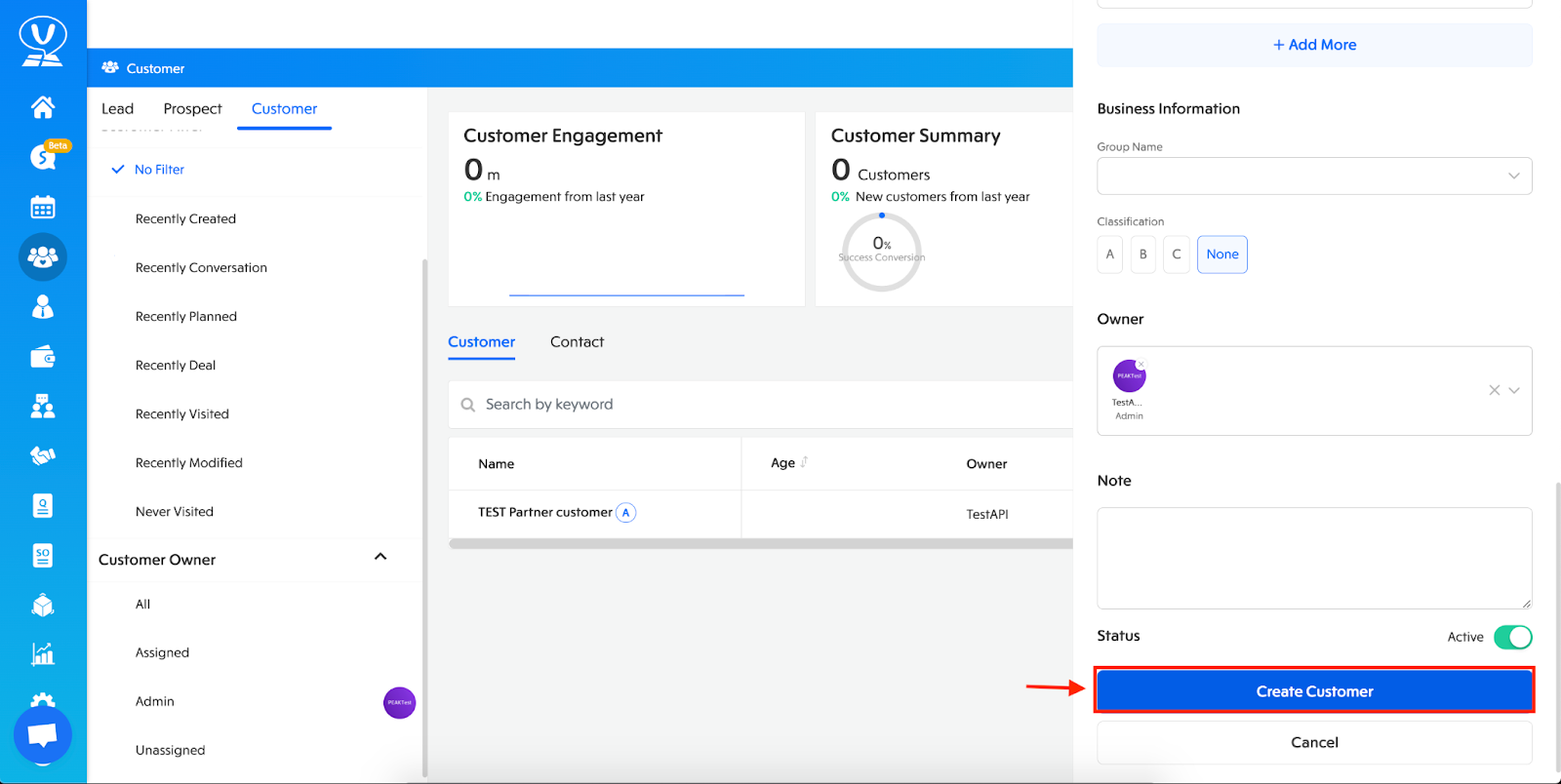Click the app logo at top left
This screenshot has width=1561, height=784.
point(43,42)
